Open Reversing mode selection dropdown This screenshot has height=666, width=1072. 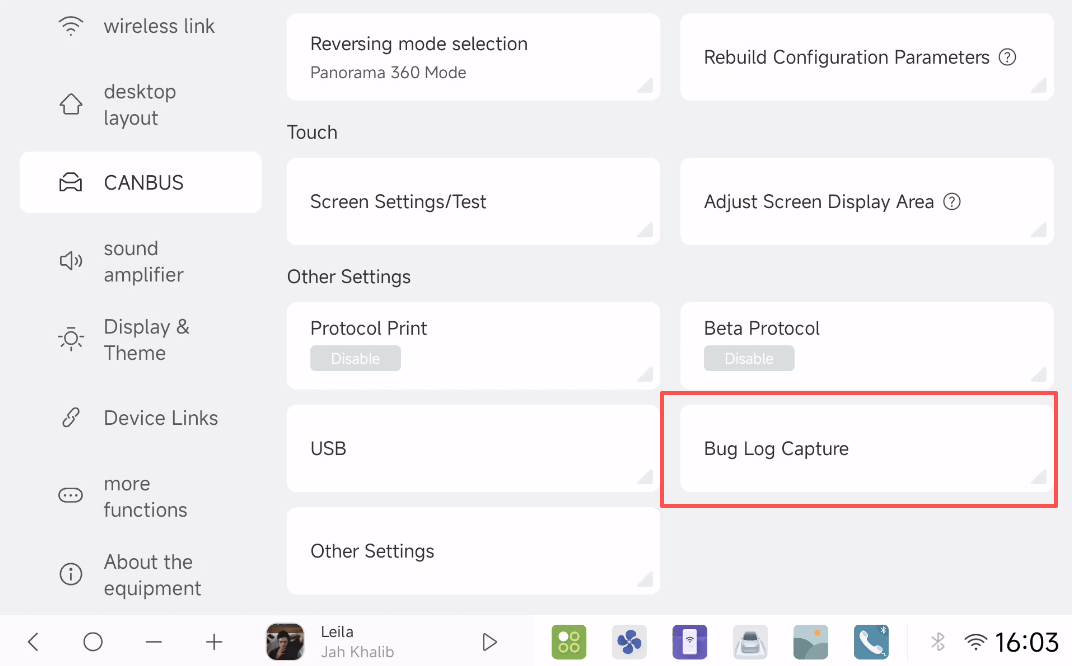pos(473,57)
